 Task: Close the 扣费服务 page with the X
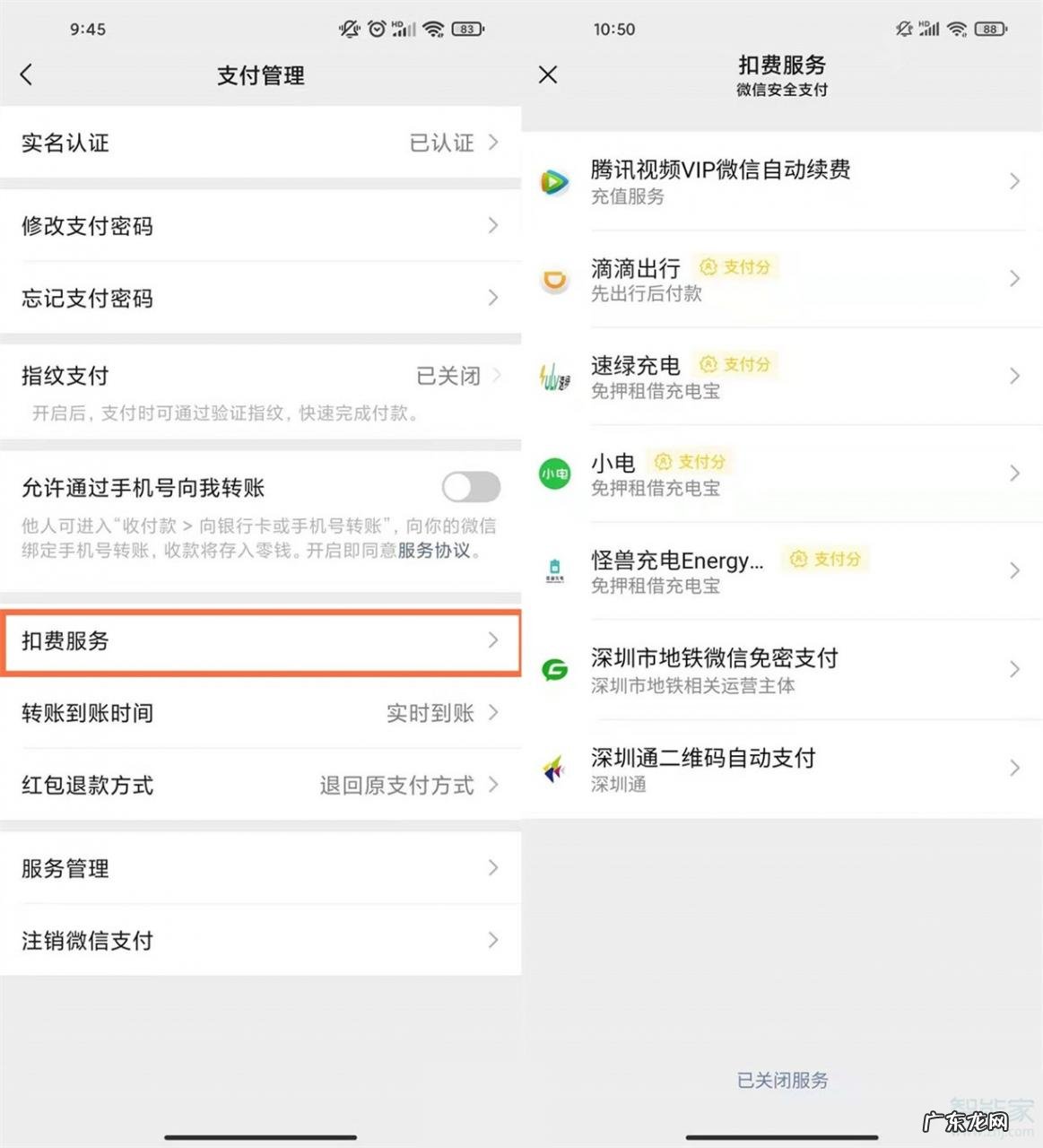point(547,74)
